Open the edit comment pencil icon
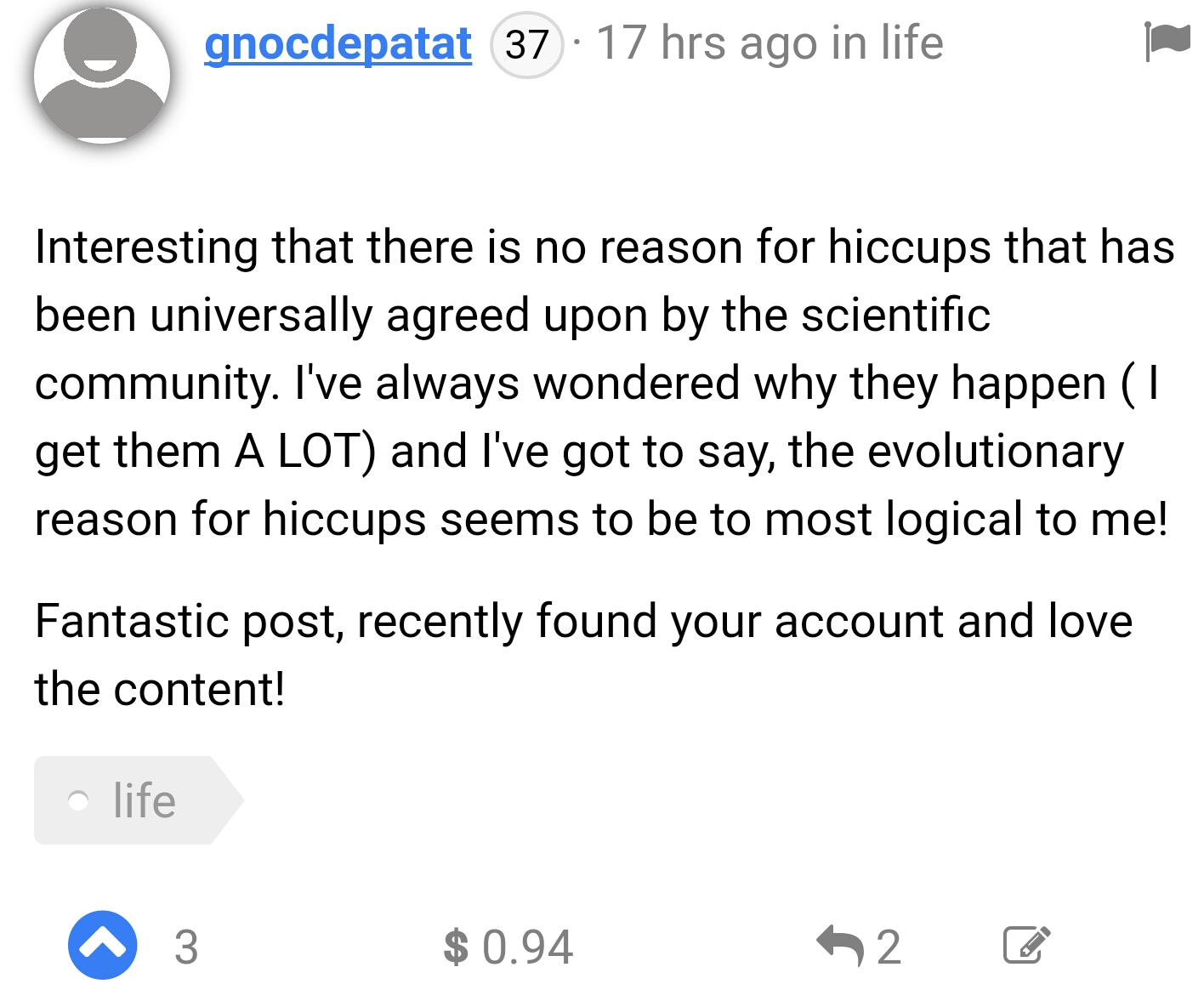The width and height of the screenshot is (1204, 1007). click(x=1026, y=945)
